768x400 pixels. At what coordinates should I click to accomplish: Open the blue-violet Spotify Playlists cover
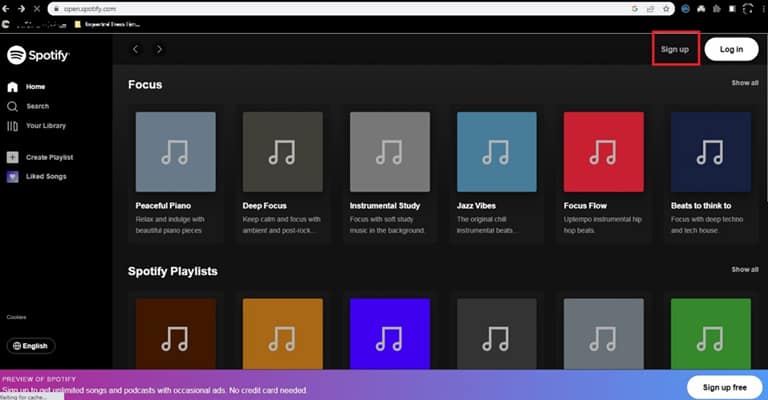pyautogui.click(x=390, y=334)
